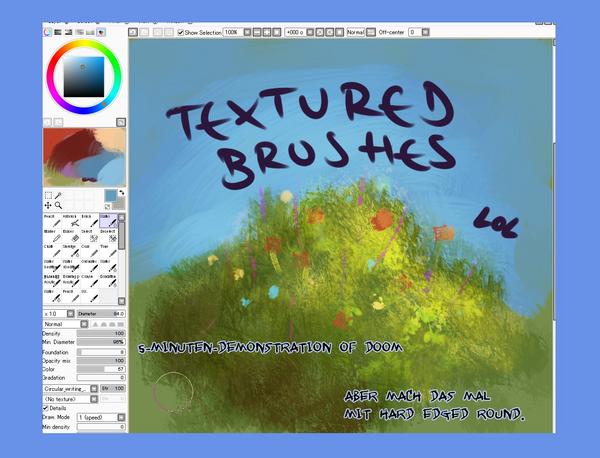Screen dimensions: 600x458
Task: Select the Eraser tool
Action: [71, 236]
